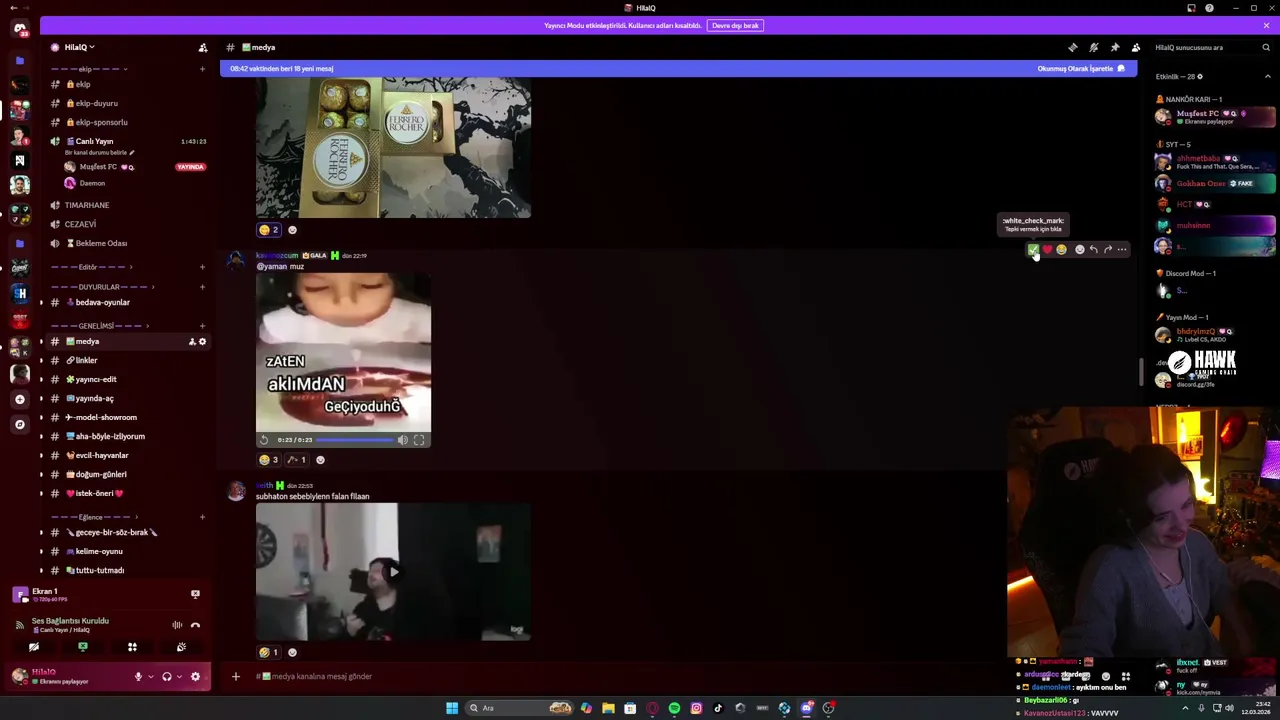Viewport: 1280px width, 720px height.
Task: Click reply arrow in message toolbar
Action: click(x=1094, y=250)
